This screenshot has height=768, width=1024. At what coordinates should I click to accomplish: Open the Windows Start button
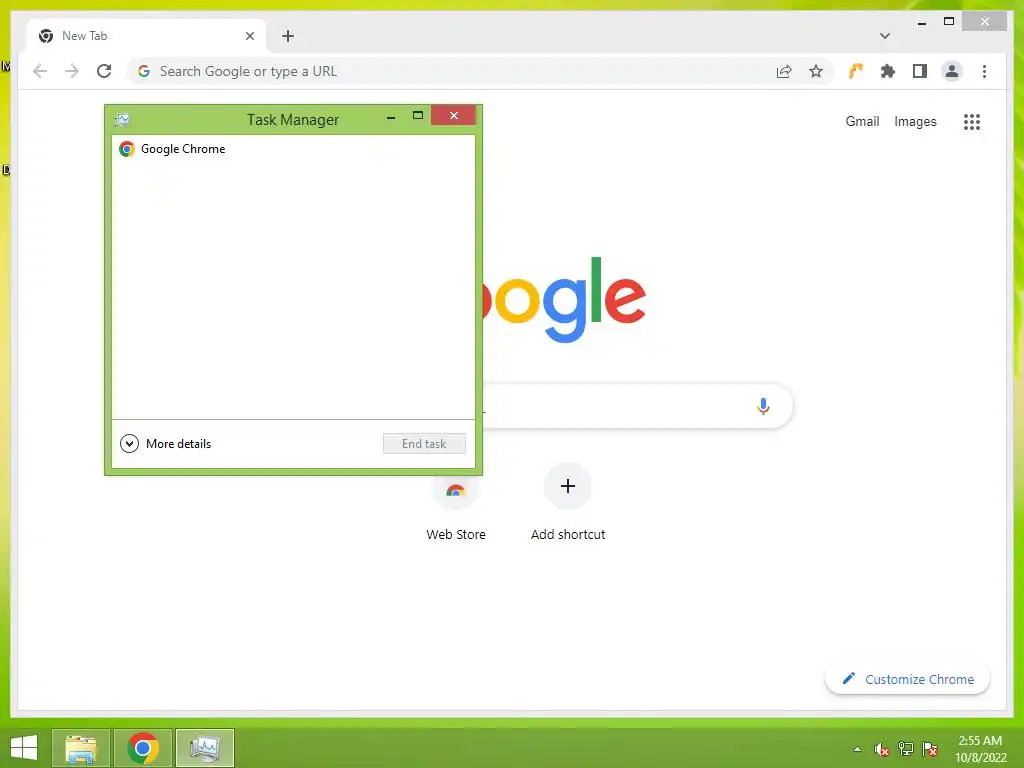[24, 748]
